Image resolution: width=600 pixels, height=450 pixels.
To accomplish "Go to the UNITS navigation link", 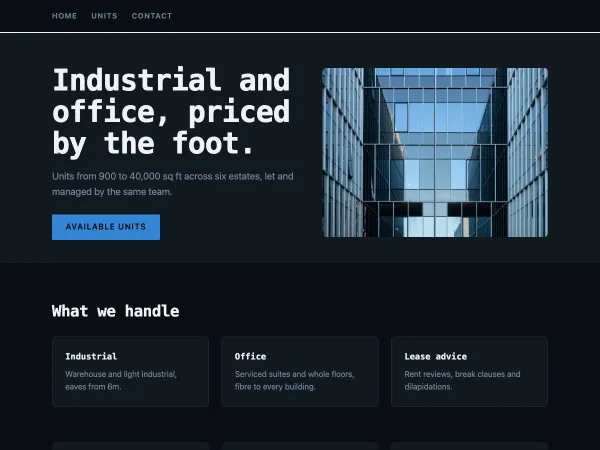I will tap(104, 16).
